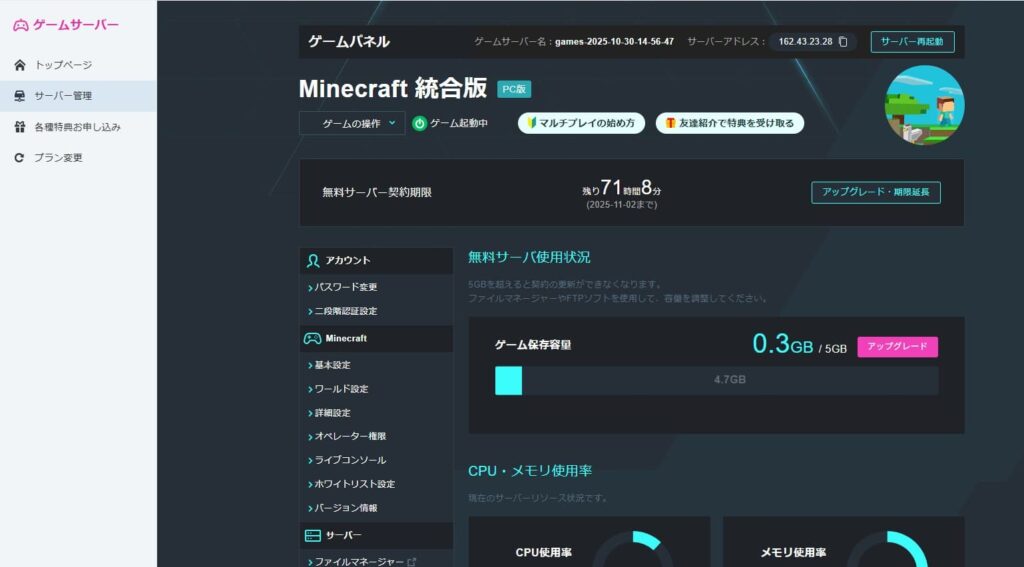Open プラン変更 in sidebar
The height and width of the screenshot is (567, 1024).
click(78, 157)
